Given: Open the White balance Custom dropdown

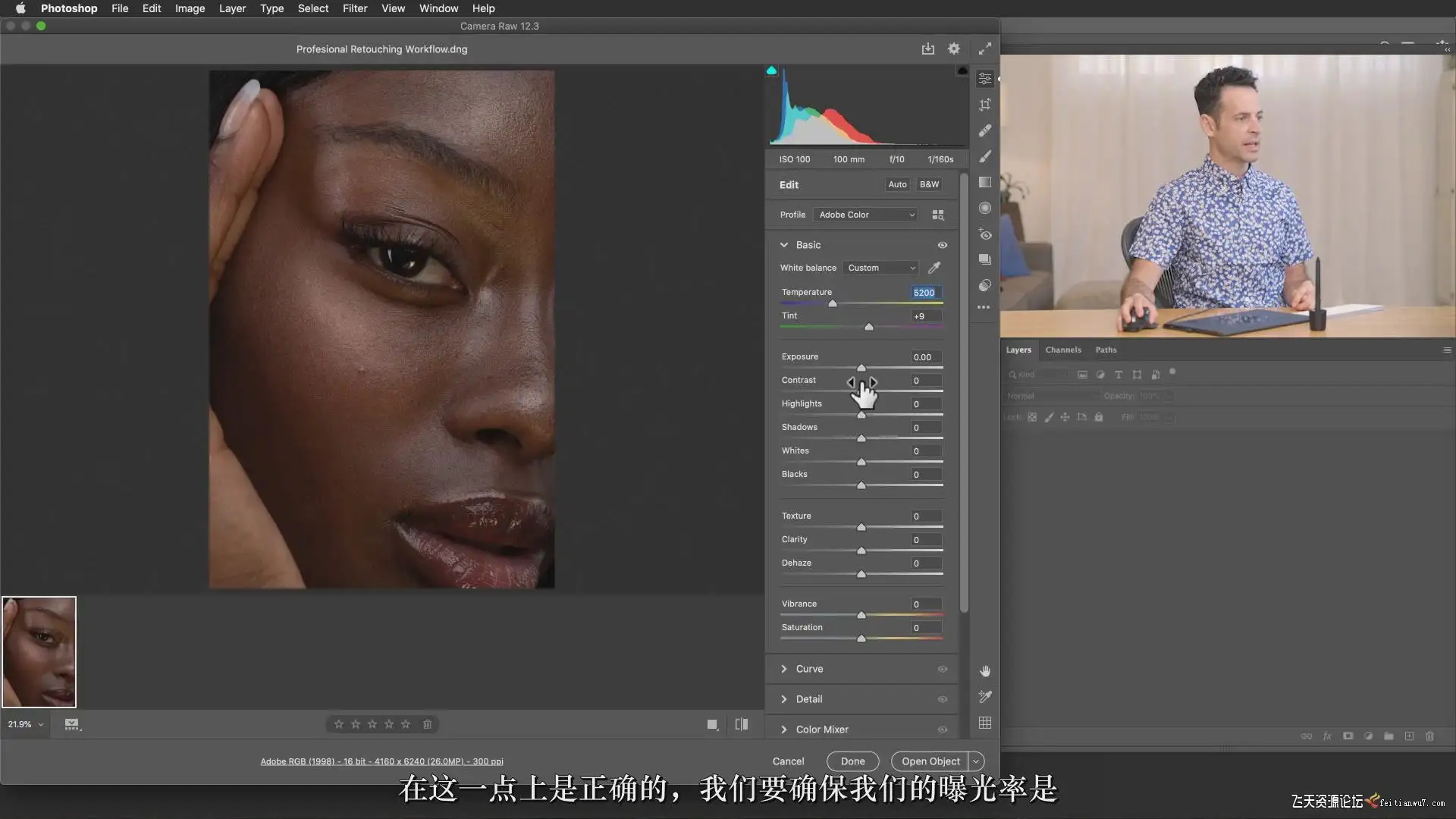Looking at the screenshot, I should [x=880, y=268].
